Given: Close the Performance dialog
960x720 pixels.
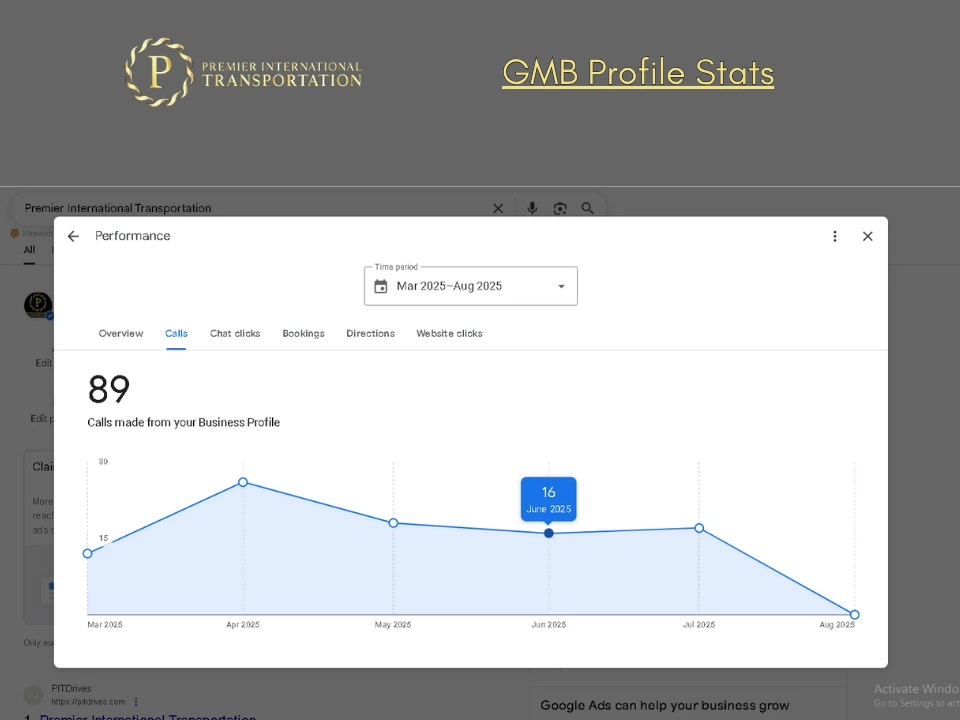Looking at the screenshot, I should 868,236.
